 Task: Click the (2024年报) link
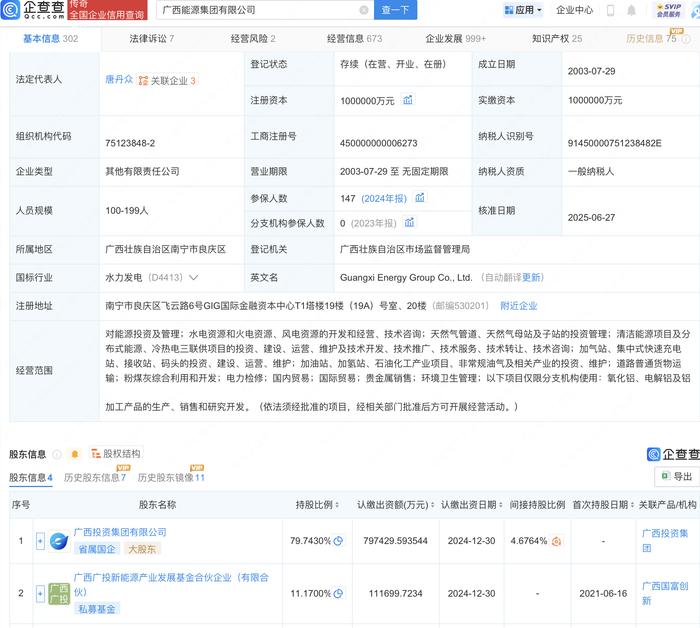pyautogui.click(x=384, y=198)
